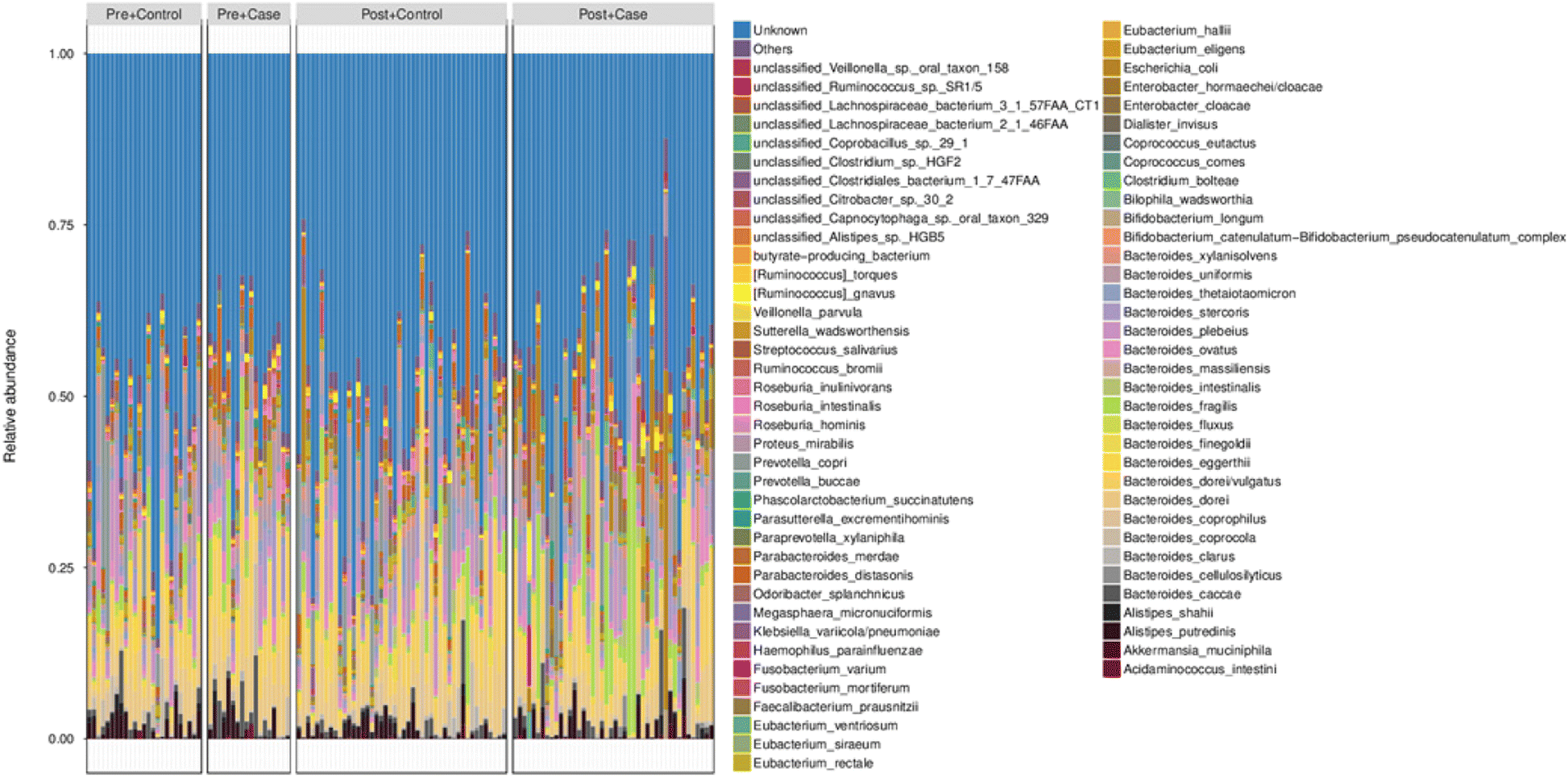This screenshot has width=1568, height=778.
Task: Click the 0.50 y-axis tick label
Action: 60,397
